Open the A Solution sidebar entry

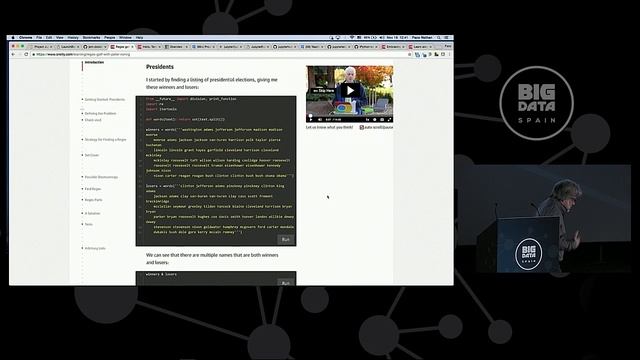(92, 213)
